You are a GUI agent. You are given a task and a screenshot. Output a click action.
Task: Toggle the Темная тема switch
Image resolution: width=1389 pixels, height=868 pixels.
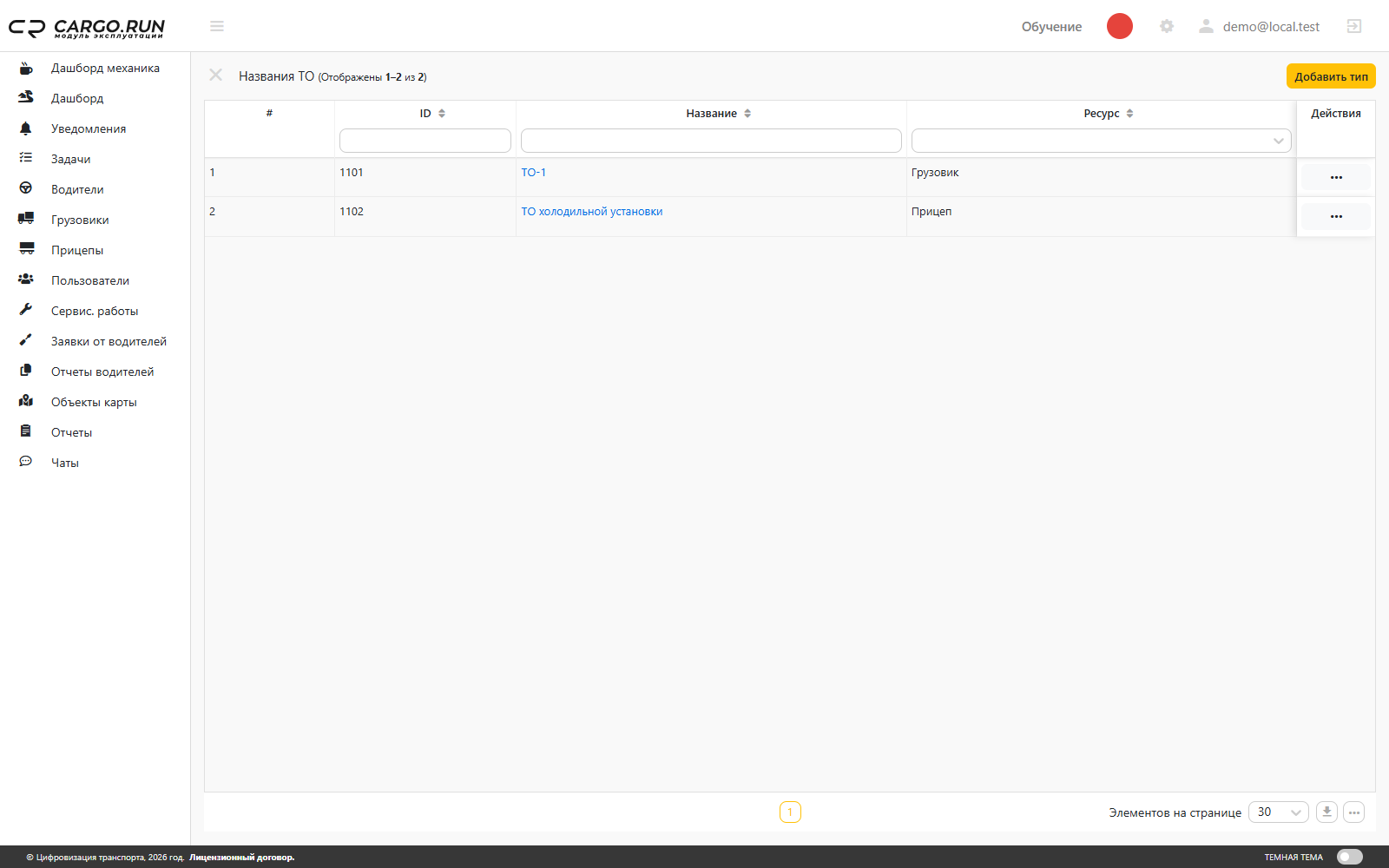coord(1350,857)
